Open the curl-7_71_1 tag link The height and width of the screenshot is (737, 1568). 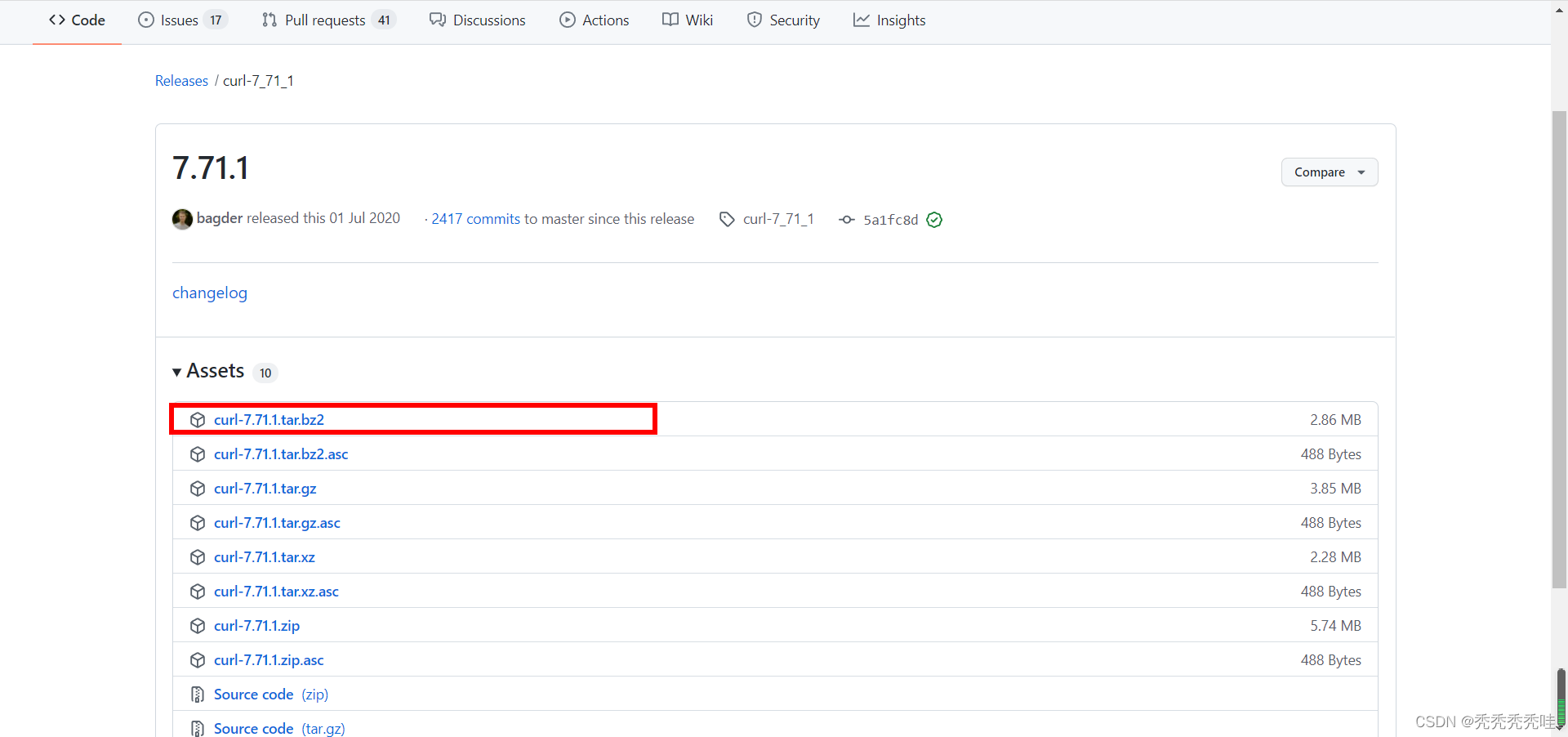click(x=778, y=219)
